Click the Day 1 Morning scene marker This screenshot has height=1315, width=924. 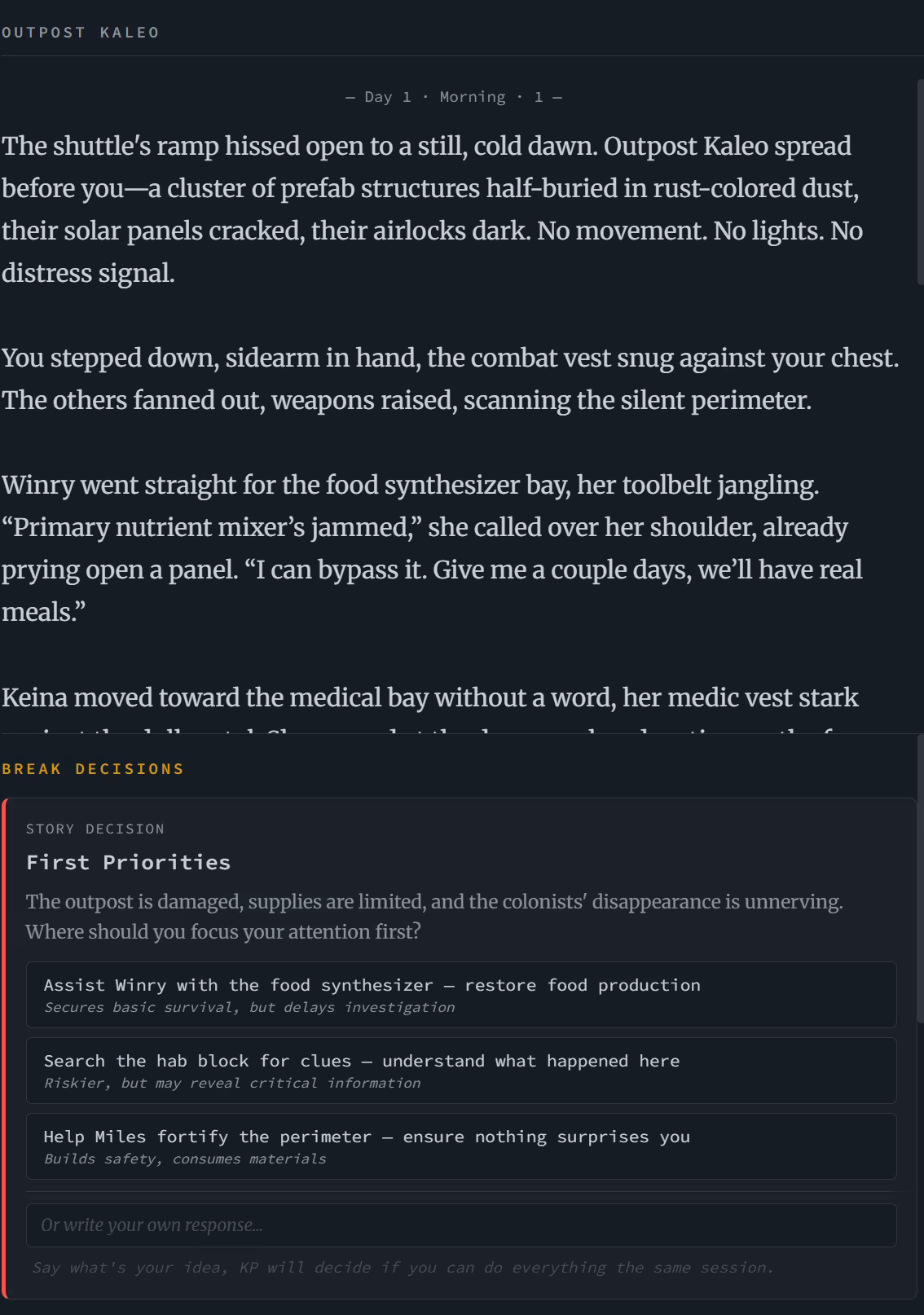pyautogui.click(x=454, y=97)
